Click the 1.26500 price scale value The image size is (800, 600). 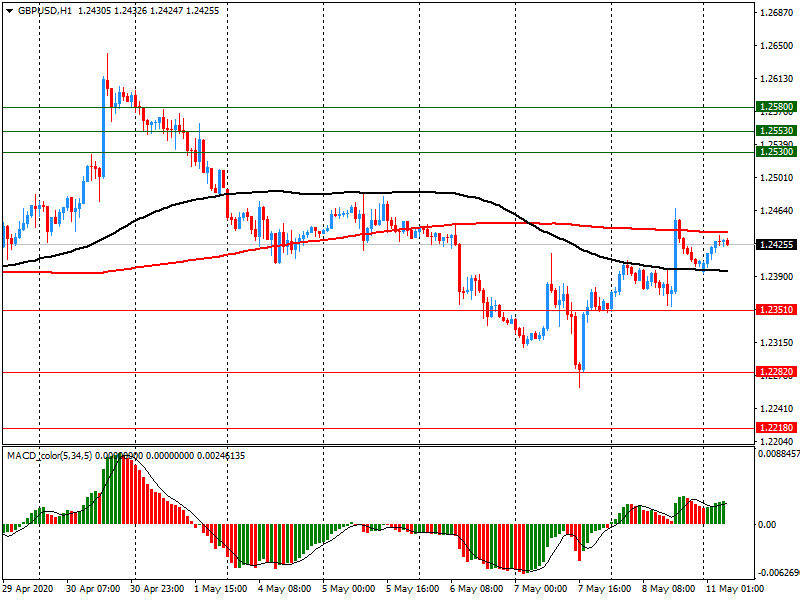(x=777, y=46)
